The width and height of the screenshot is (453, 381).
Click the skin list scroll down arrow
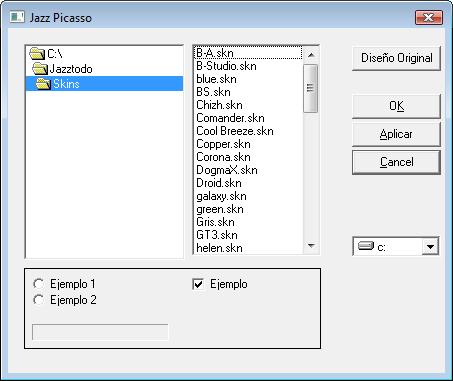pyautogui.click(x=311, y=246)
